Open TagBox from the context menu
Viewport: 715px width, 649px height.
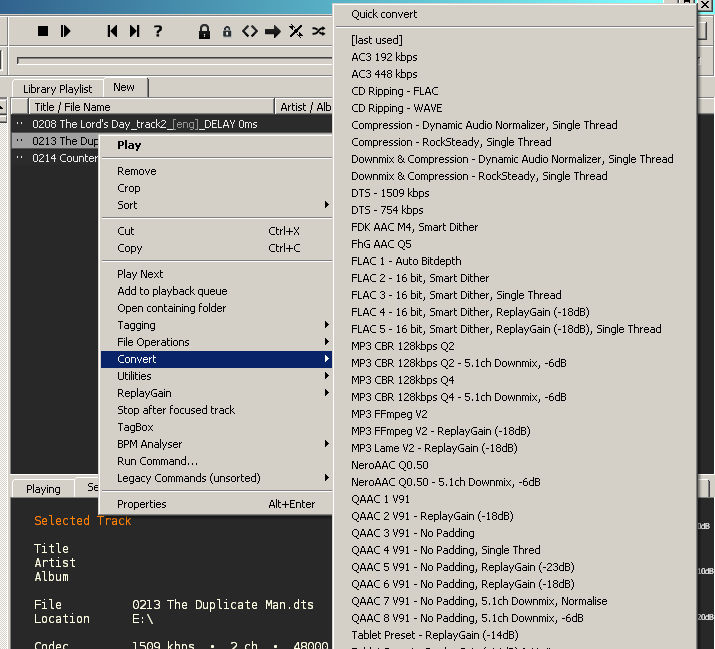pos(216,427)
